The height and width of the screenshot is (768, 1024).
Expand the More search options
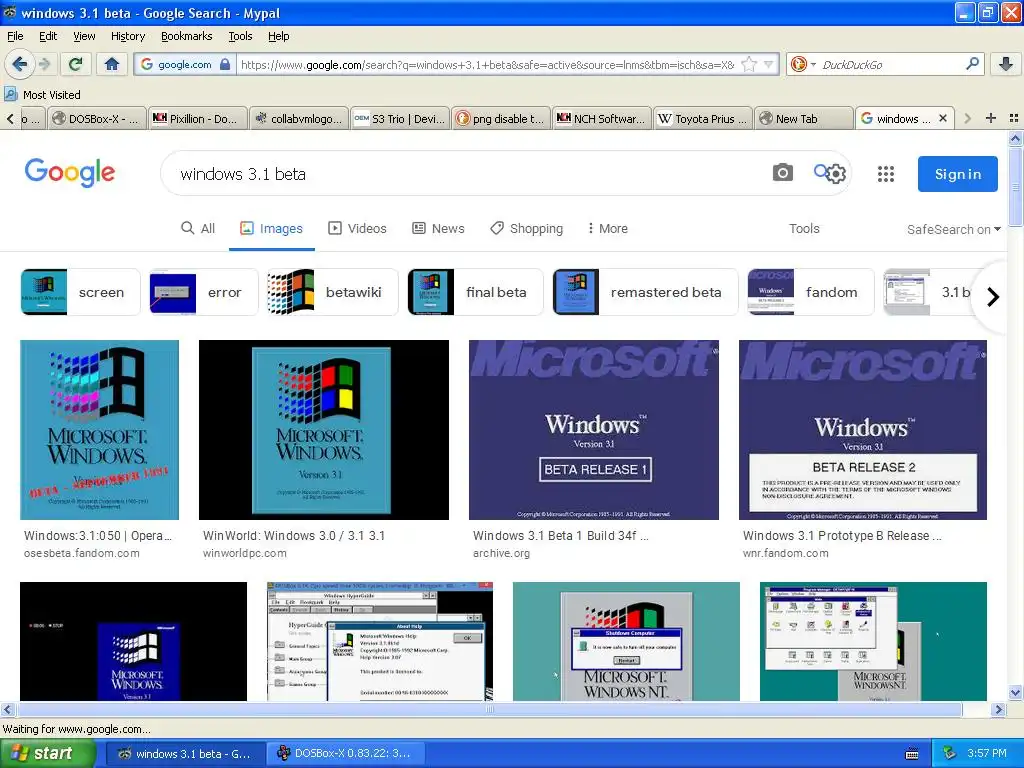coord(607,228)
